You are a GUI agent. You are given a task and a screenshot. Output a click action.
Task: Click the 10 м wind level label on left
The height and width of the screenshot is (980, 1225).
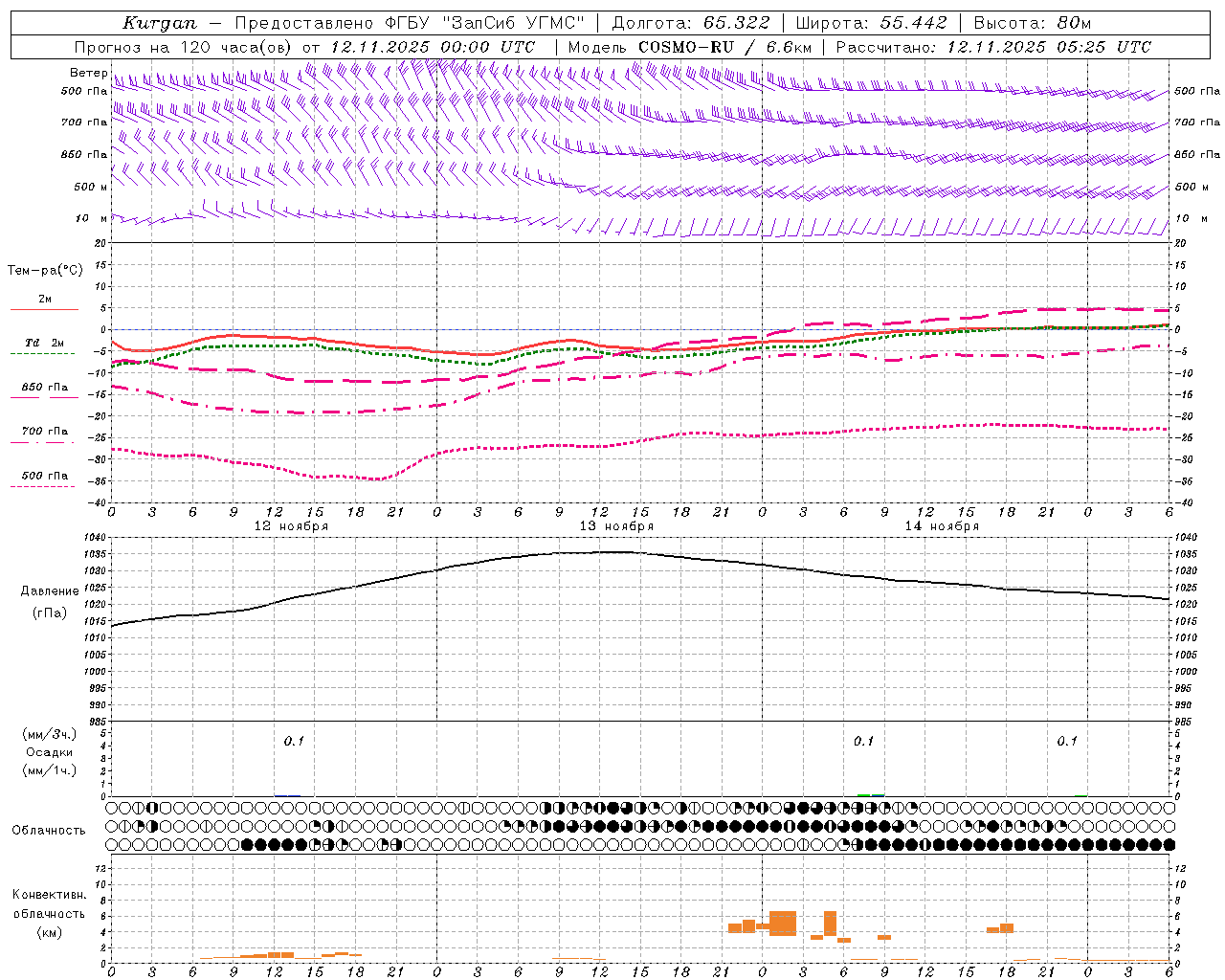[x=92, y=219]
